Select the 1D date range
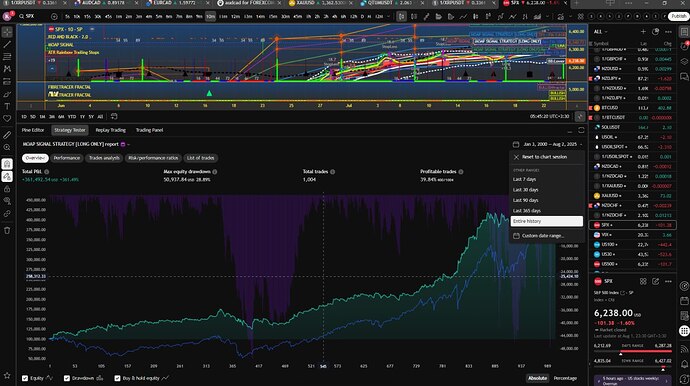The image size is (690, 386). click(x=24, y=117)
